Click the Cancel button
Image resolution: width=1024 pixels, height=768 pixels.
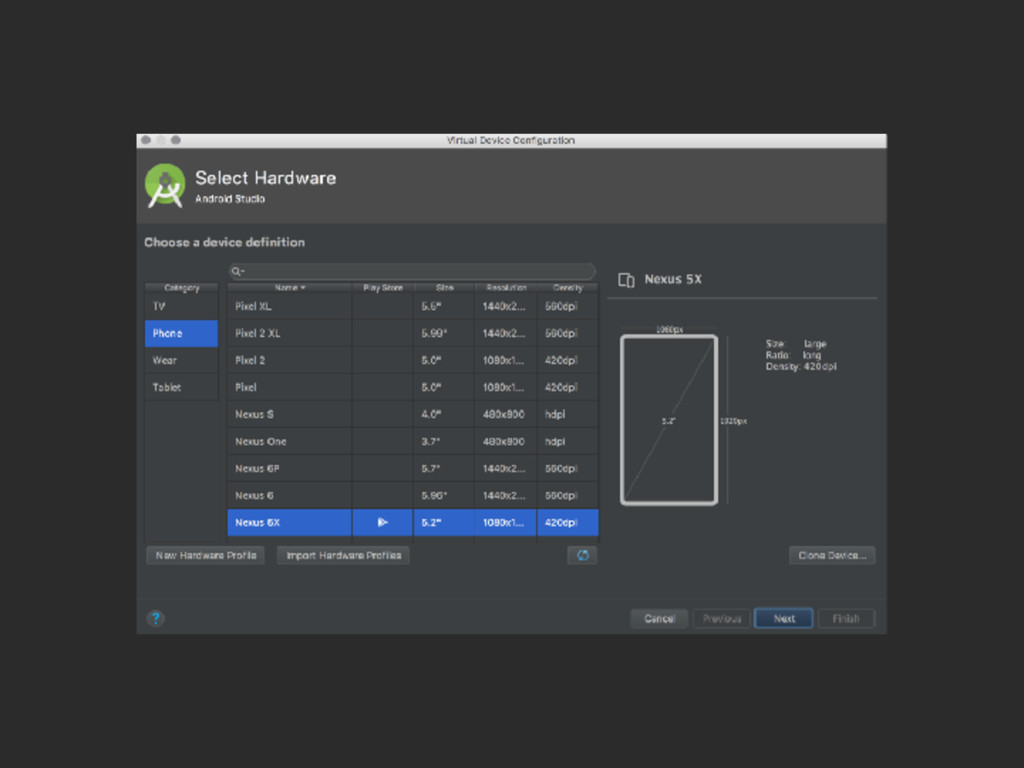click(659, 618)
